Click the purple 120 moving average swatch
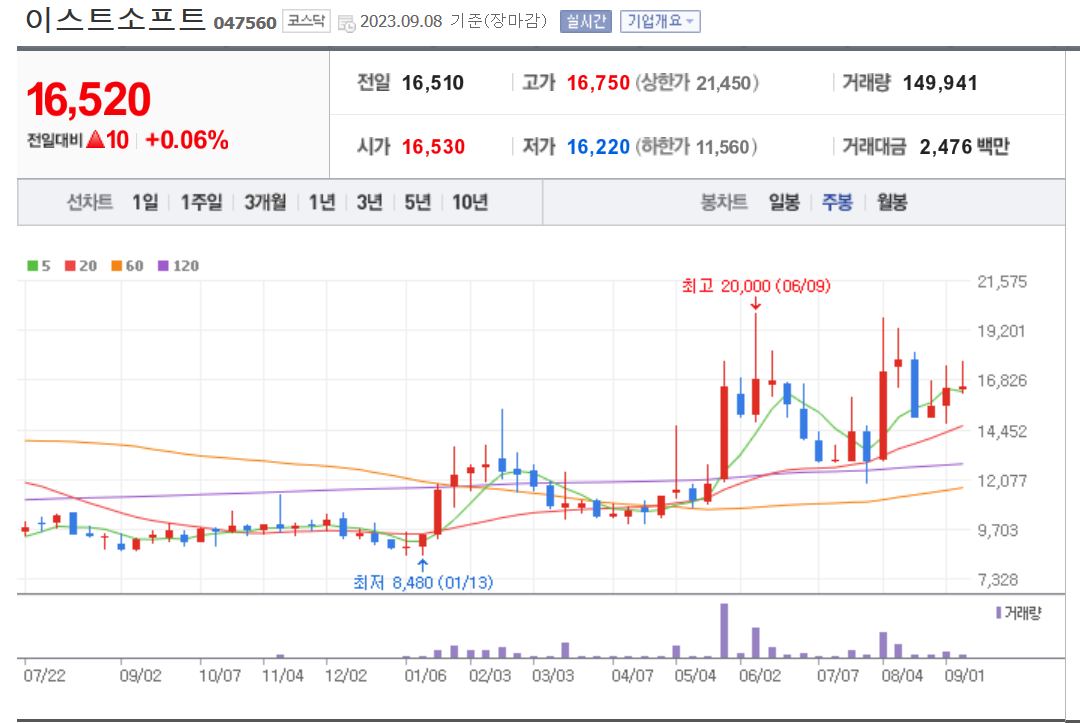Image resolution: width=1080 pixels, height=723 pixels. (163, 266)
